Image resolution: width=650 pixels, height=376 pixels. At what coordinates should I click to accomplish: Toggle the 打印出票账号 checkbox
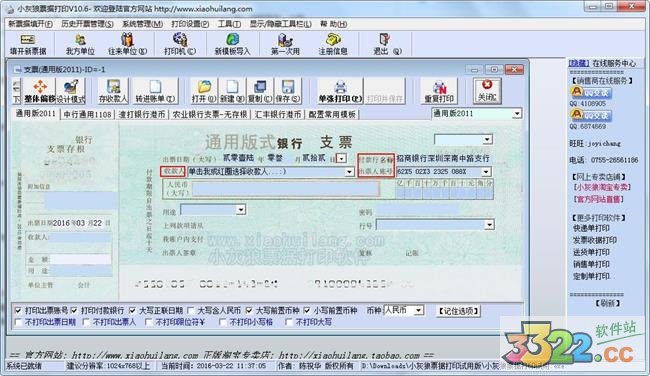point(18,311)
